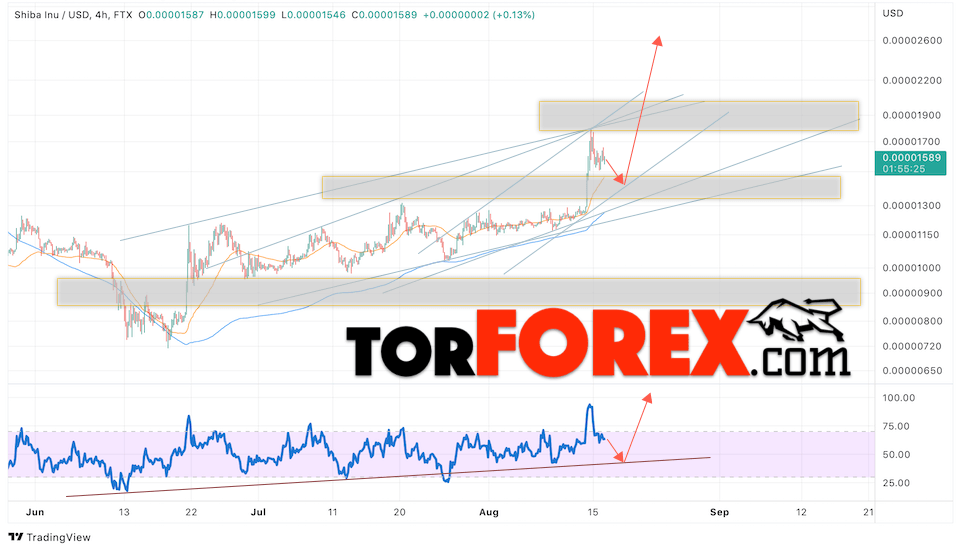Click the close value C0.00001589

(x=384, y=15)
